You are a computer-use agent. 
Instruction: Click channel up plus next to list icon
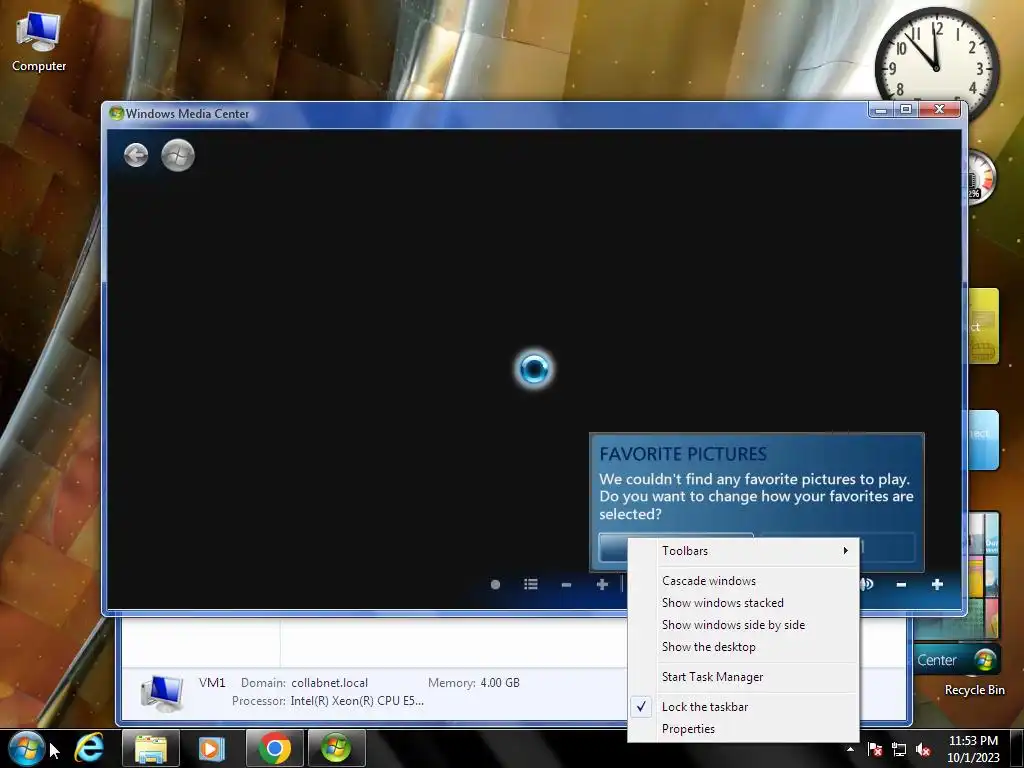click(x=602, y=584)
